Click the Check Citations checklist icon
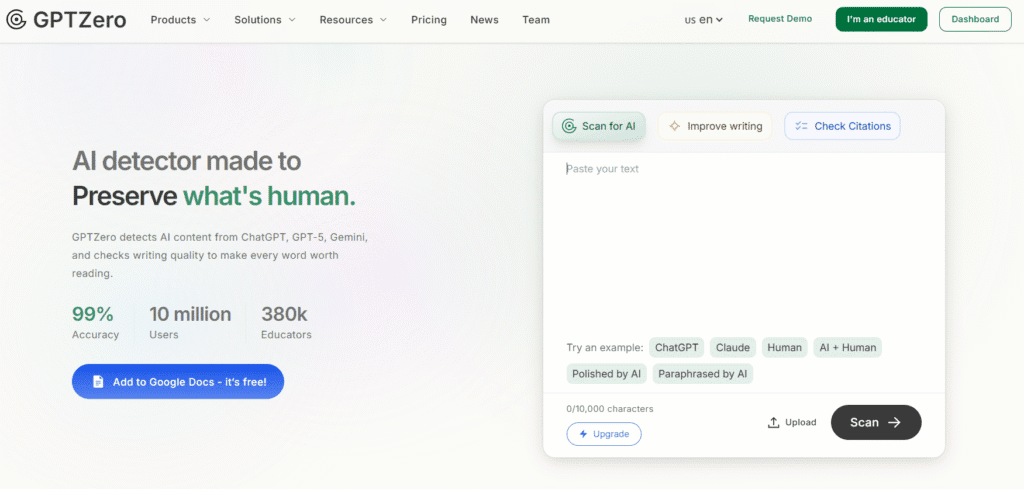The image size is (1024, 489). pyautogui.click(x=801, y=126)
